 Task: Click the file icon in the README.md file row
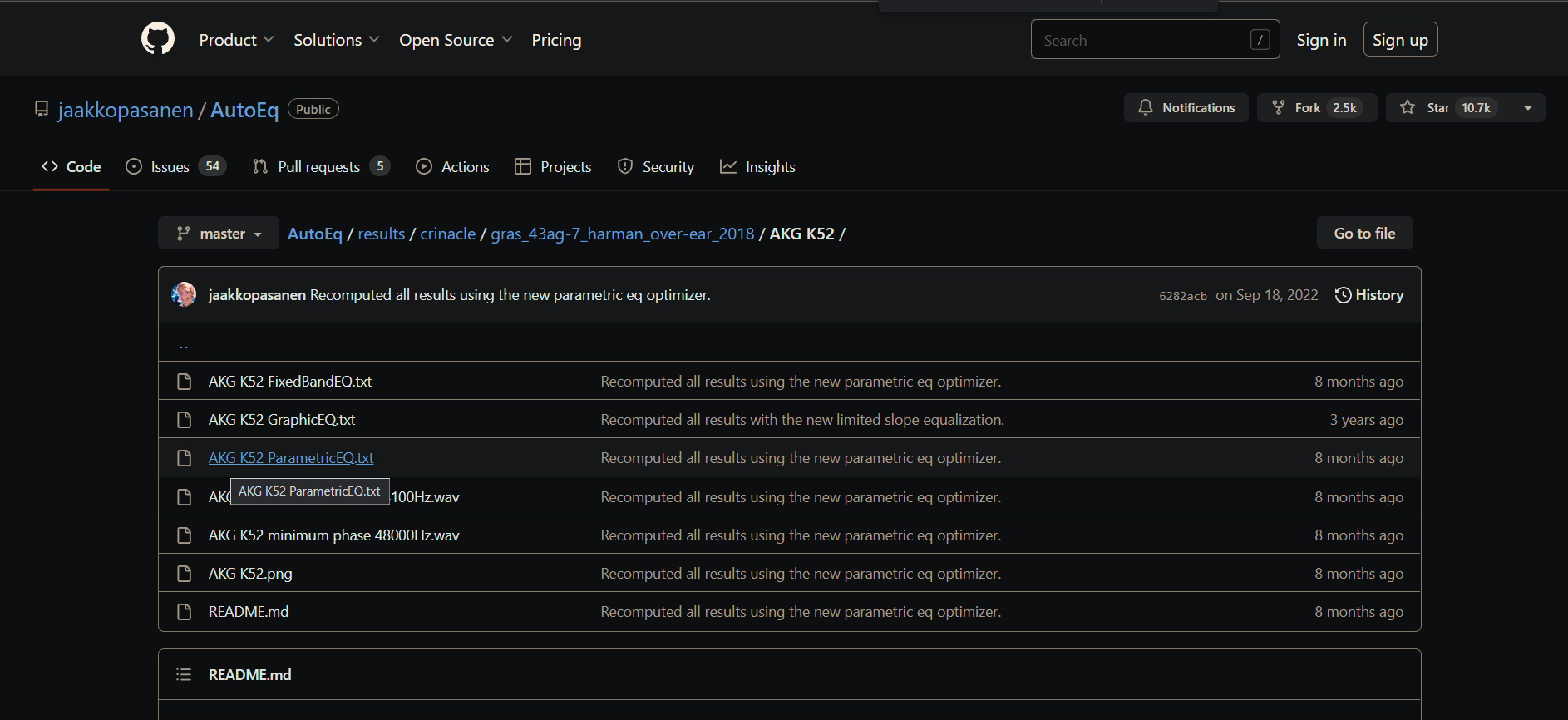(x=185, y=612)
